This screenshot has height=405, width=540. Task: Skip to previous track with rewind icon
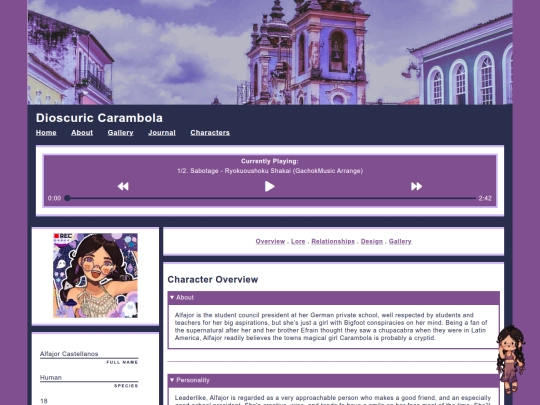point(123,186)
